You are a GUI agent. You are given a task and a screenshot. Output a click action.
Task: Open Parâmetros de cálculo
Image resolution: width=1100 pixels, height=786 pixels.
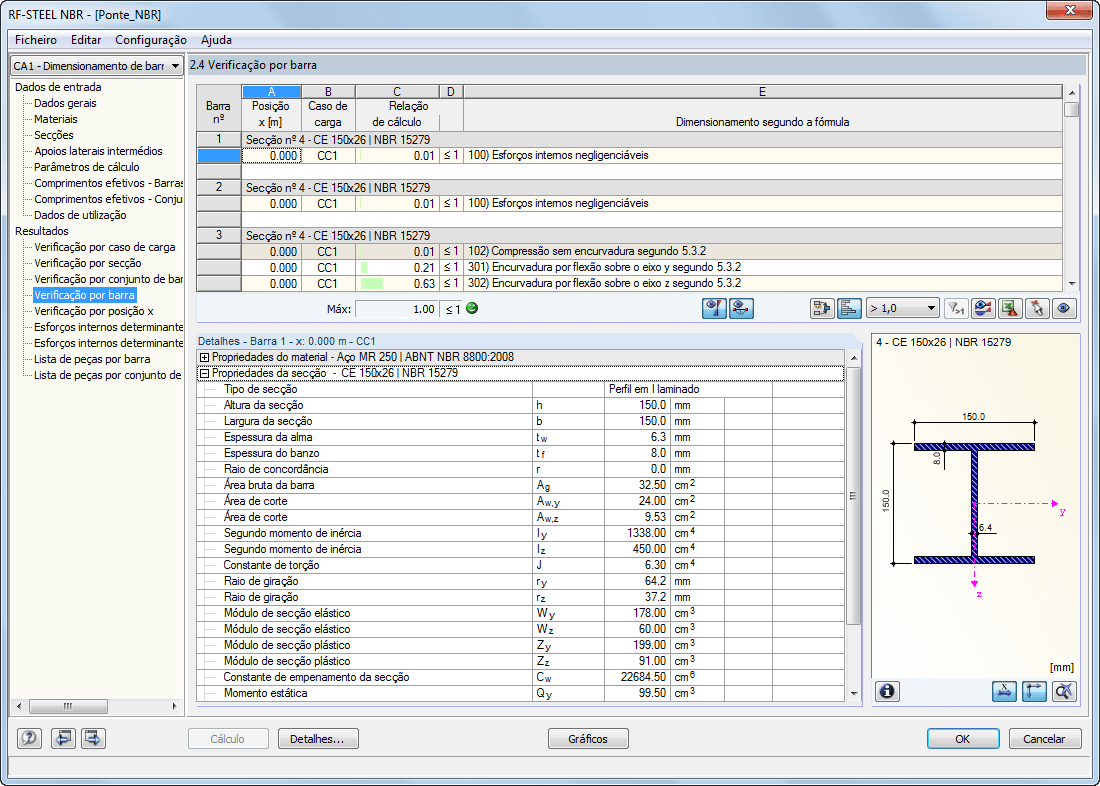point(86,167)
